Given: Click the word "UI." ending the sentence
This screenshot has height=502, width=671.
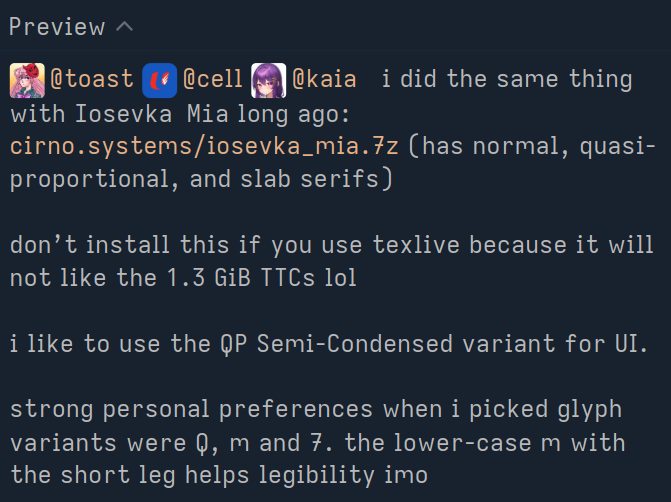Looking at the screenshot, I should [644, 344].
